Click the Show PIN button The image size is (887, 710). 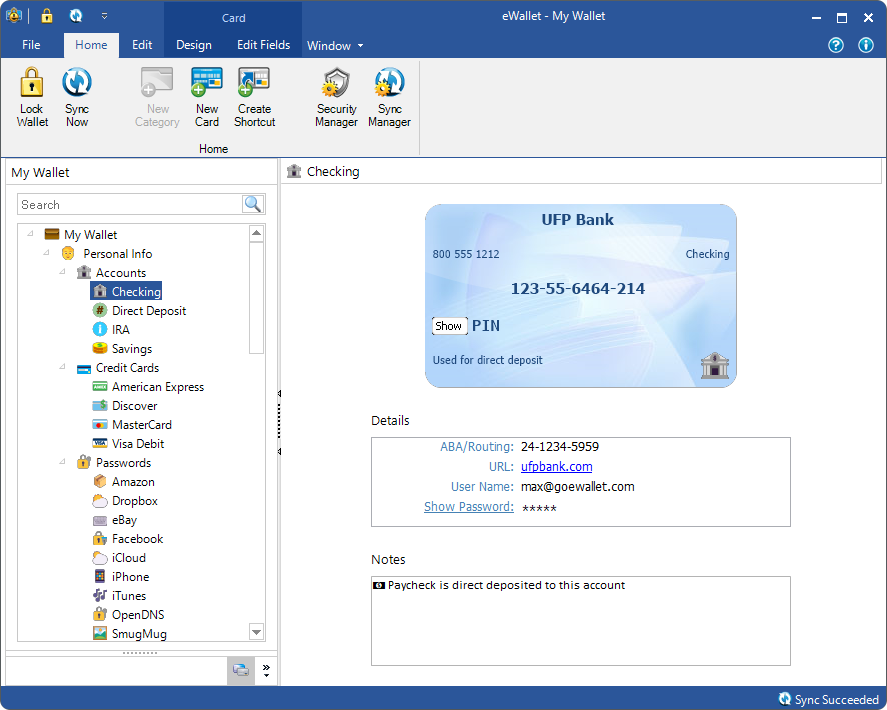pyautogui.click(x=450, y=326)
